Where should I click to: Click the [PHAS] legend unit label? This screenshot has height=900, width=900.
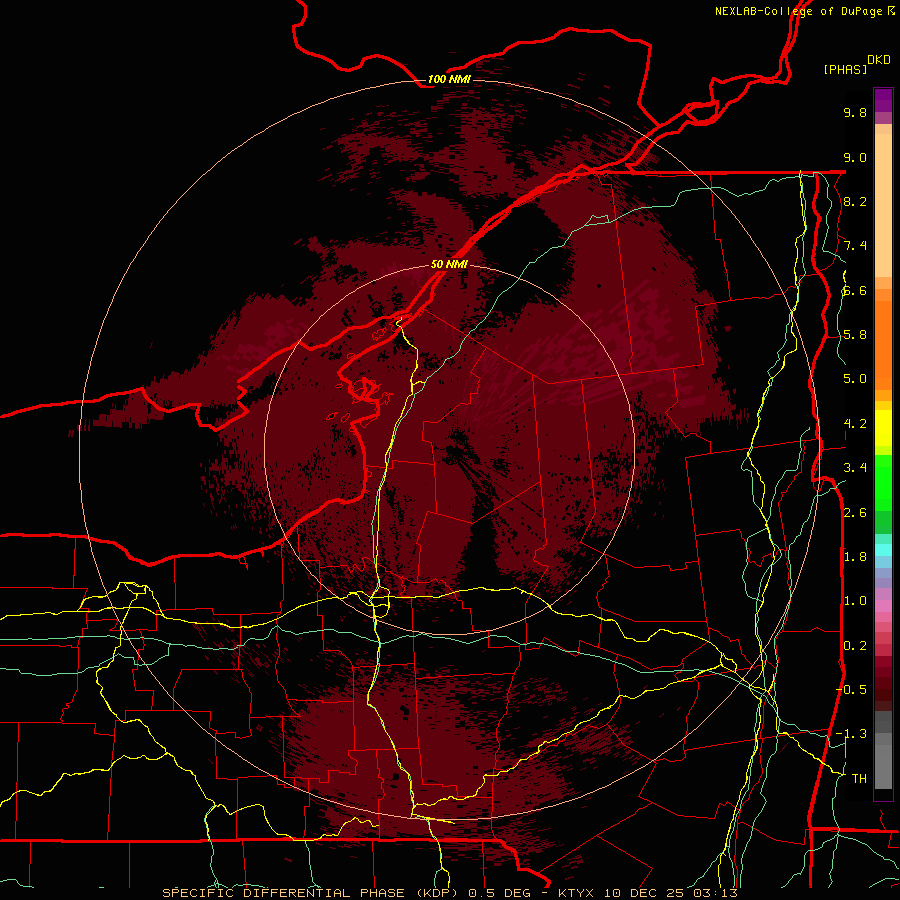[845, 69]
